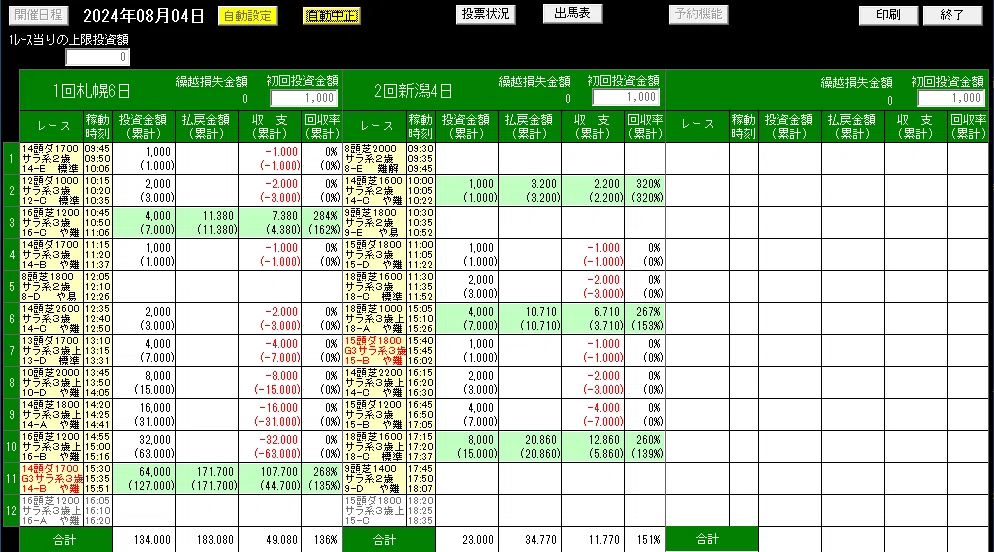Select Niigata race 5 cell 18頭芝1600 18-C
This screenshot has width=994, height=552.
[374, 286]
